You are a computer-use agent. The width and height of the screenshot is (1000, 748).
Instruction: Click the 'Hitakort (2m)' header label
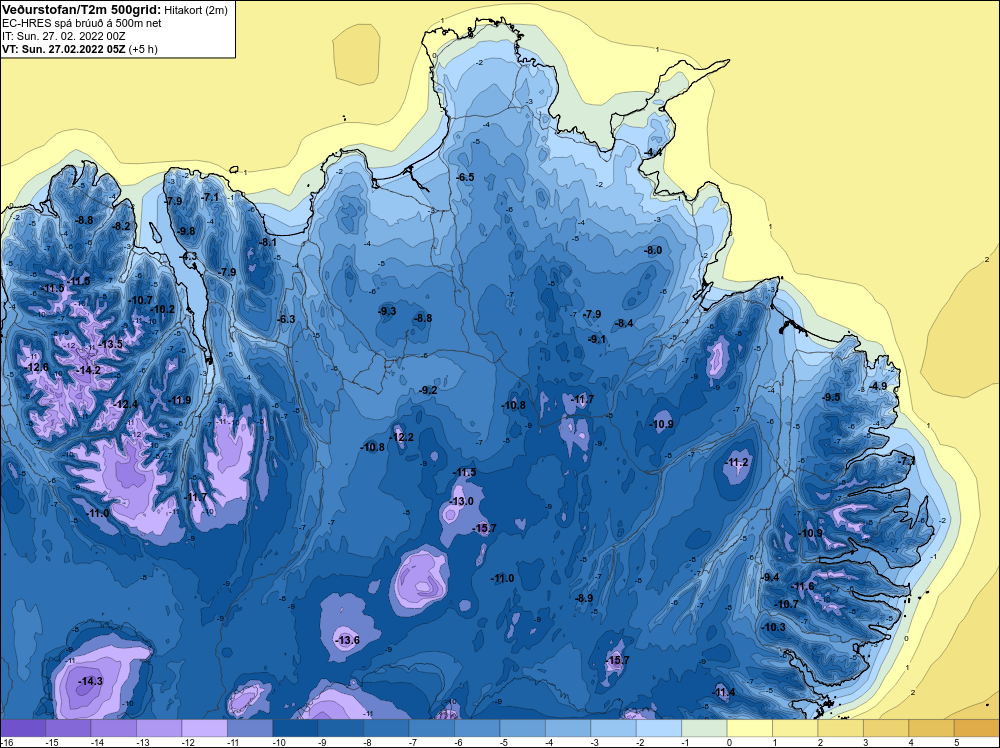pyautogui.click(x=196, y=10)
